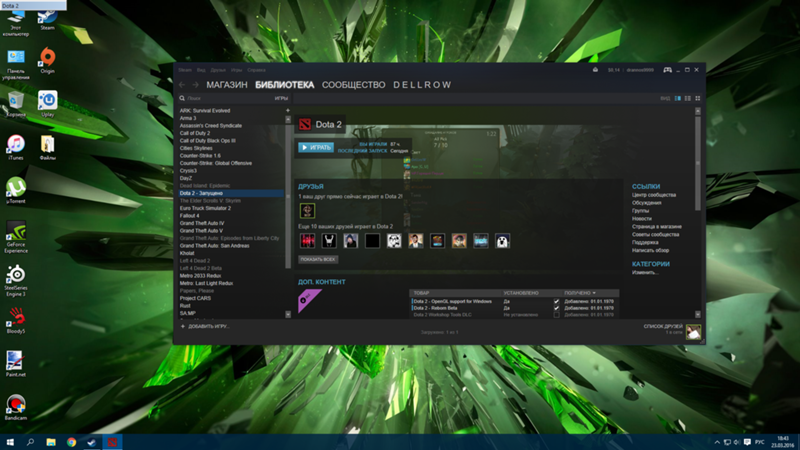Toggle Dota 2 Reborn Beta checkbox
800x450 pixels.
pos(556,308)
